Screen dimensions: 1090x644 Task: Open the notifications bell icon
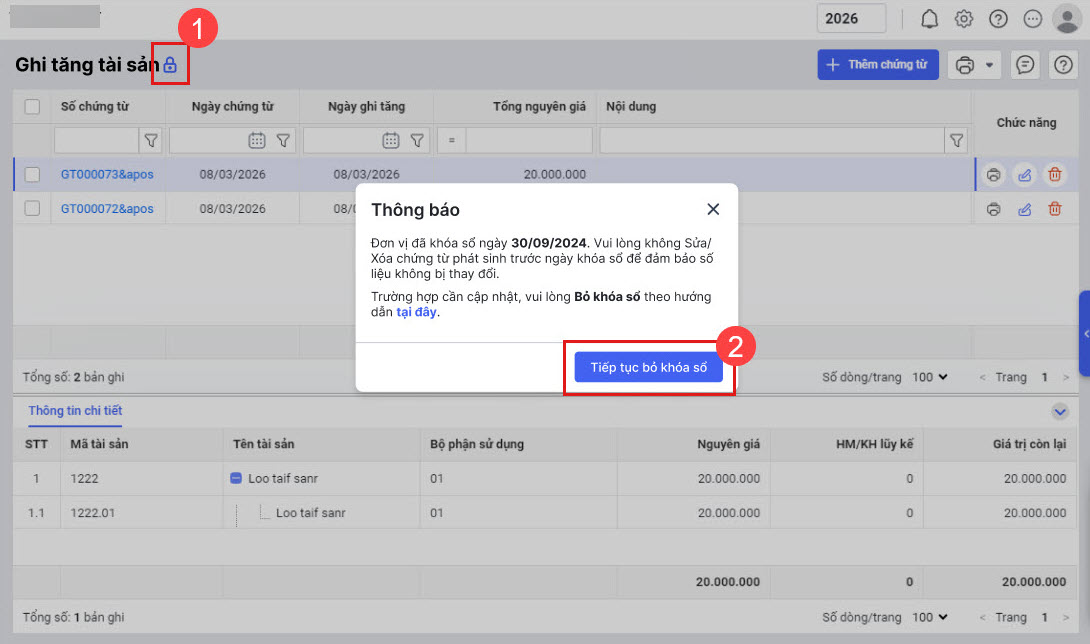point(930,19)
